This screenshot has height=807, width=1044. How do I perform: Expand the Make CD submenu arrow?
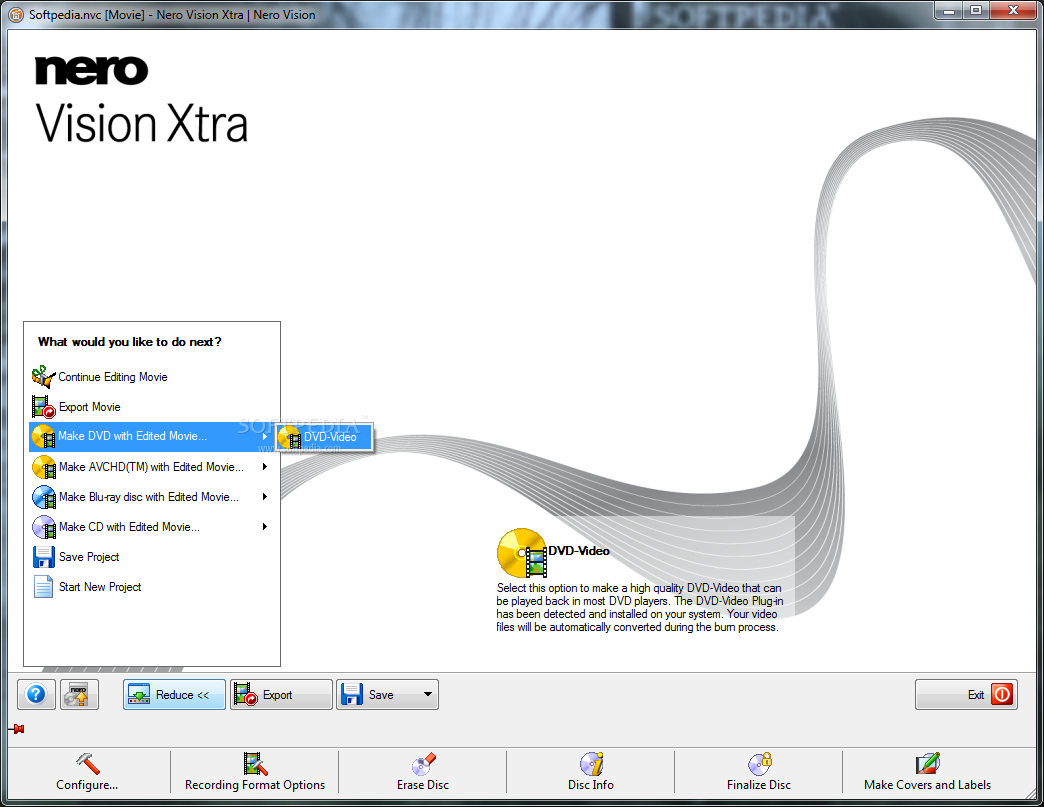(265, 527)
